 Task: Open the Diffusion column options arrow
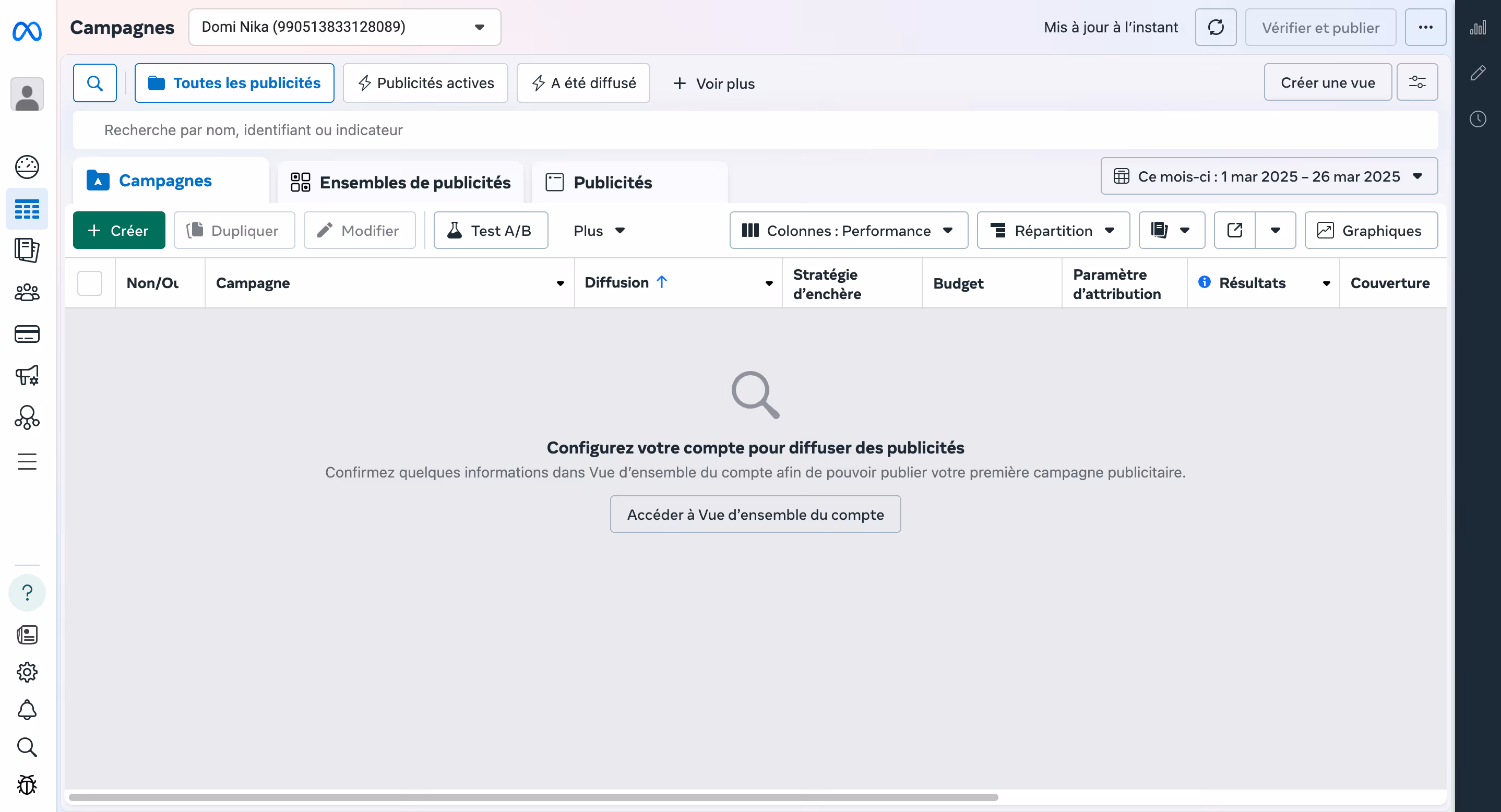(769, 284)
